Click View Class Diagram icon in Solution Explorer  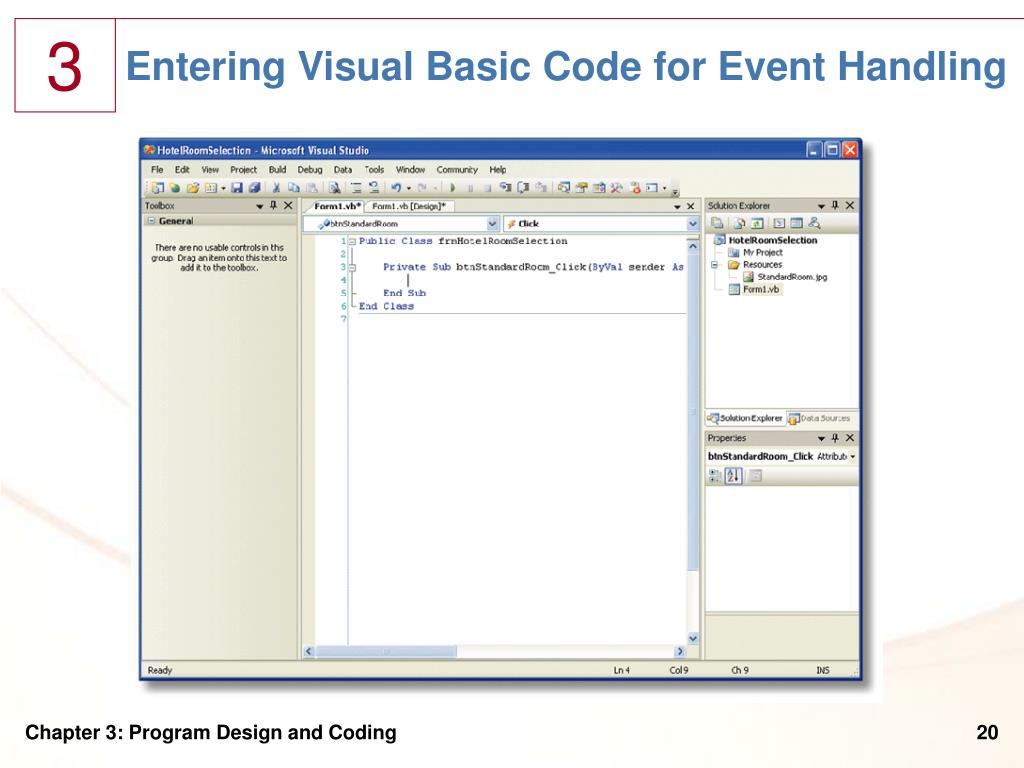[x=814, y=223]
